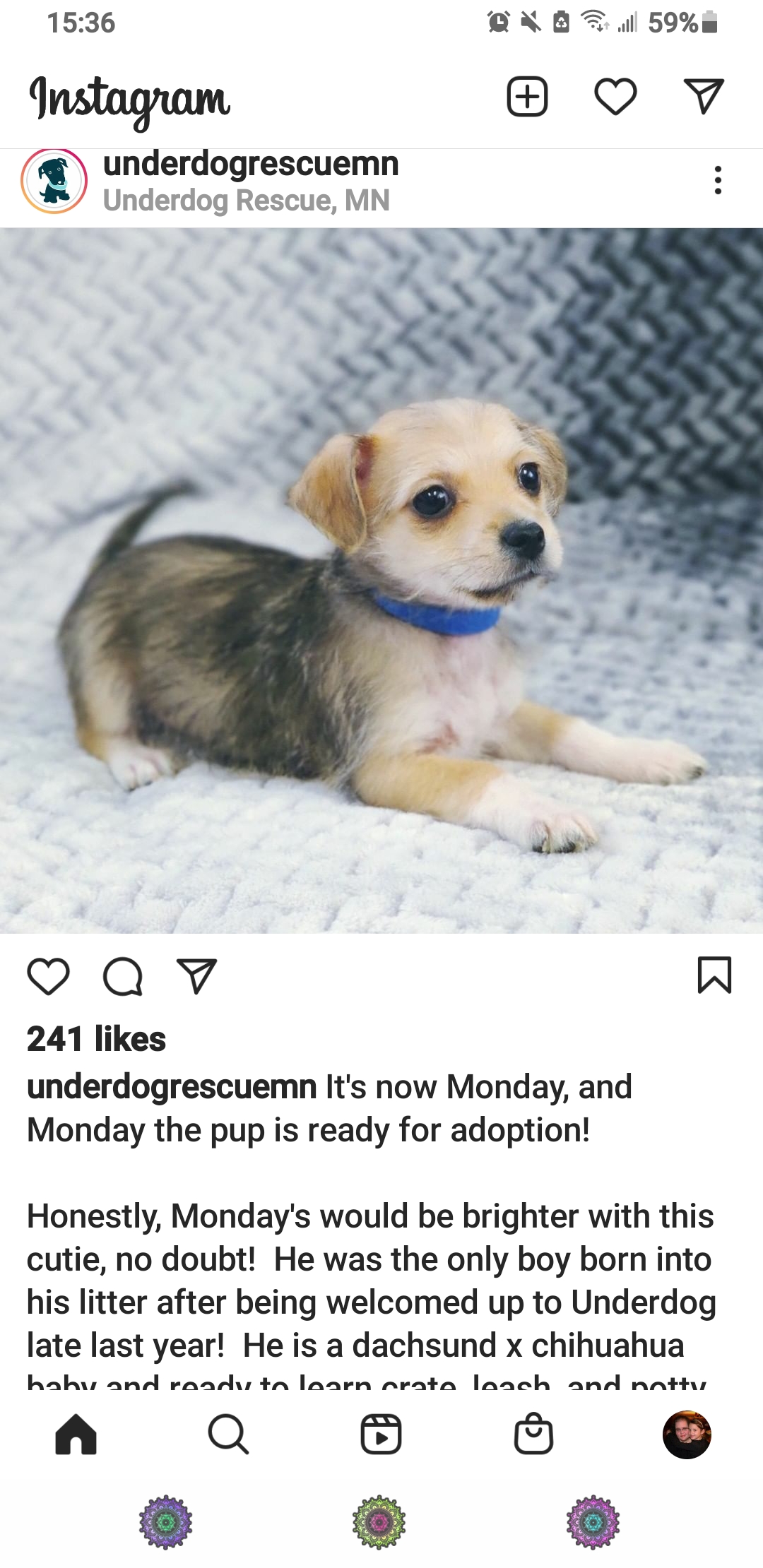This screenshot has width=763, height=1568.
Task: Go to the Home tab
Action: pos(76,1435)
